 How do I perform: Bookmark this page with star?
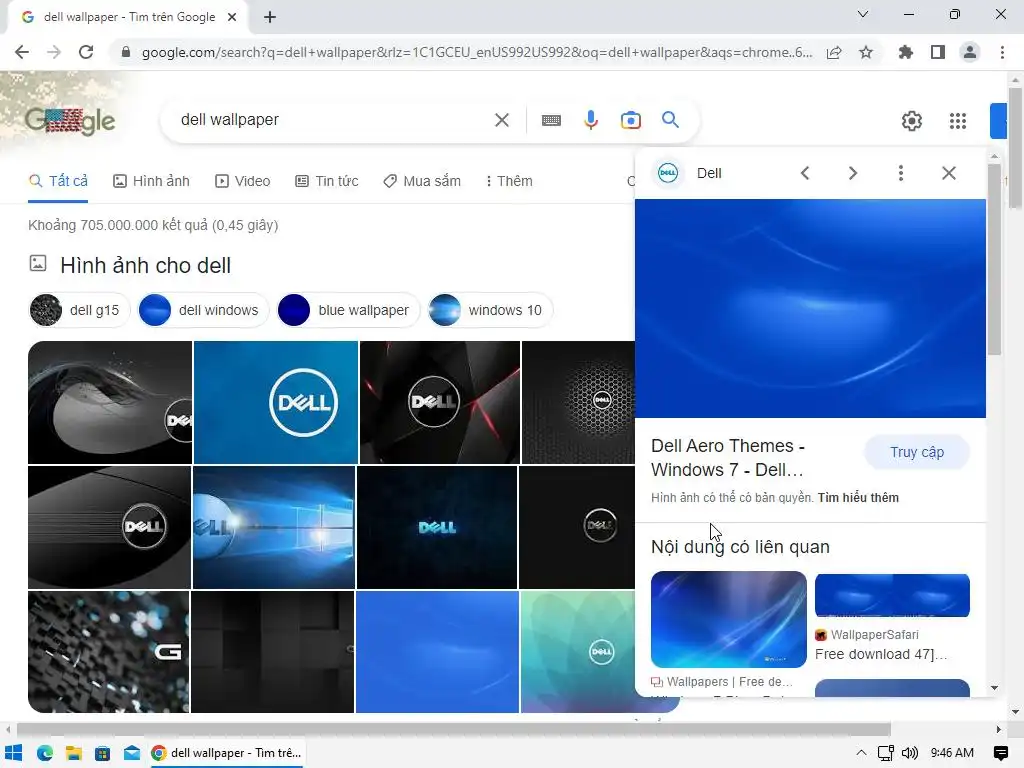[x=866, y=52]
